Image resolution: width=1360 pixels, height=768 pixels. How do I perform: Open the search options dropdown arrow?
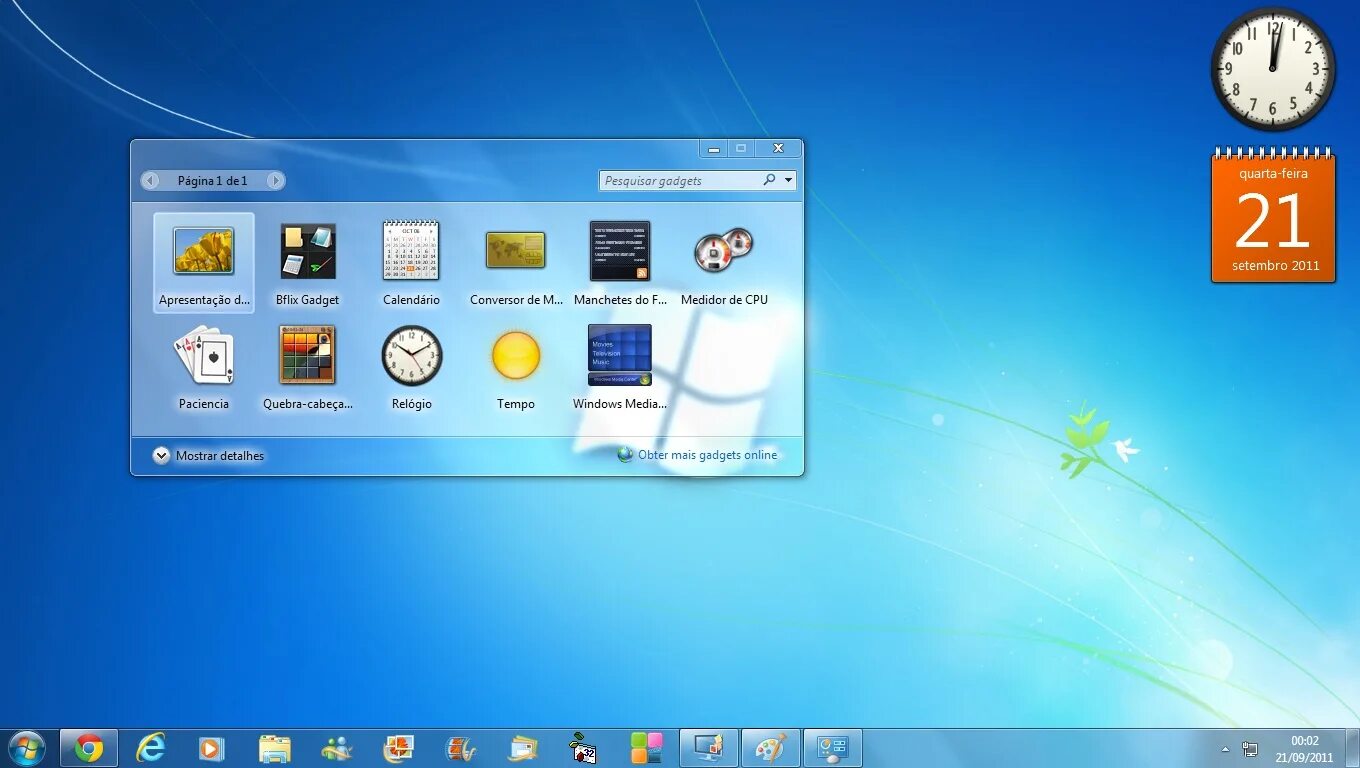(788, 180)
